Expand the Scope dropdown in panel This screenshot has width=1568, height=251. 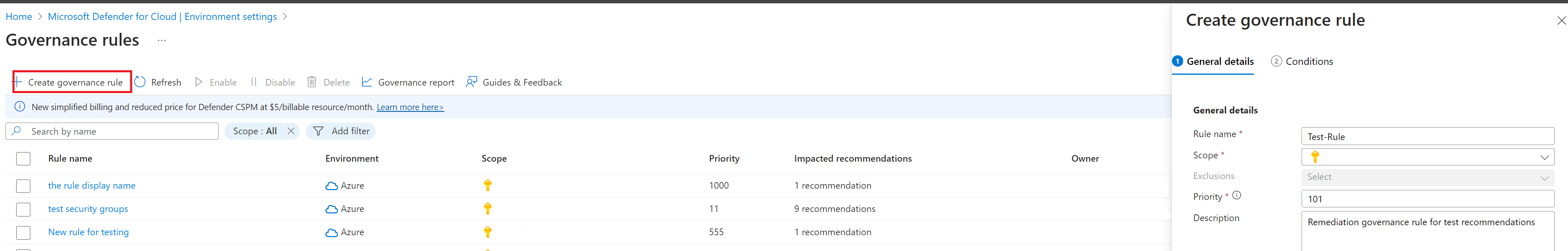[x=1428, y=157]
